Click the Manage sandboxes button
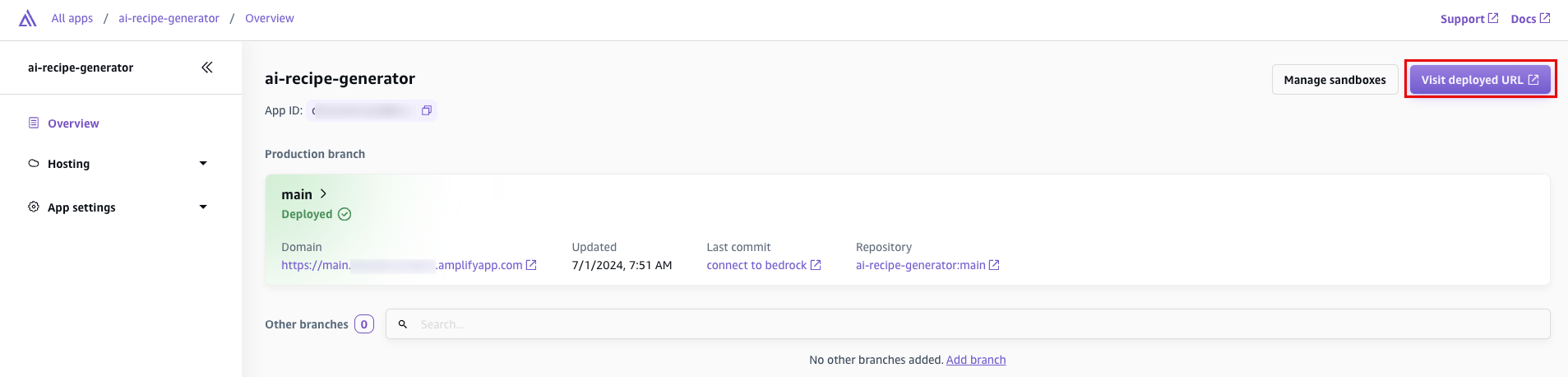1568x377 pixels. (x=1334, y=80)
